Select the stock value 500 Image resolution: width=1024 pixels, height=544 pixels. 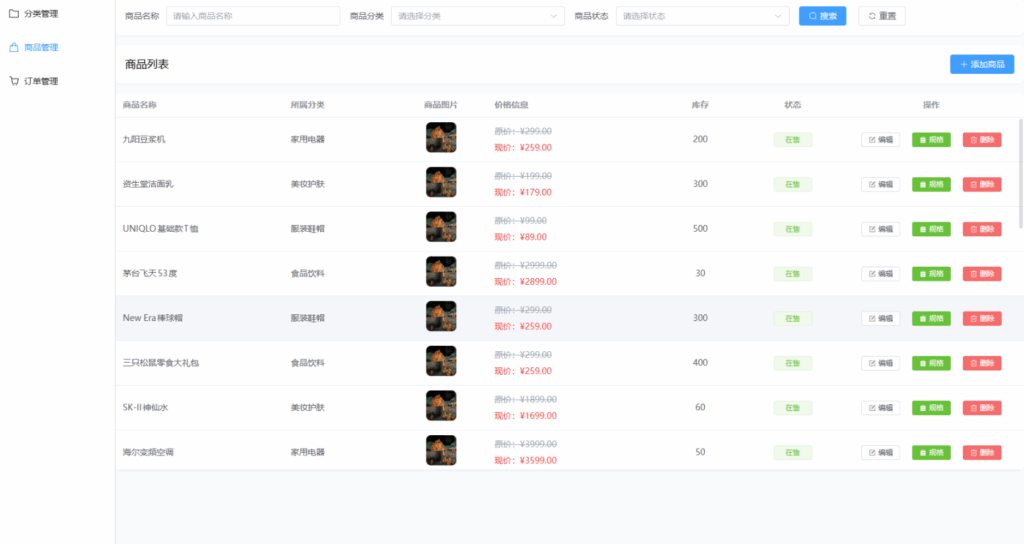pos(700,229)
